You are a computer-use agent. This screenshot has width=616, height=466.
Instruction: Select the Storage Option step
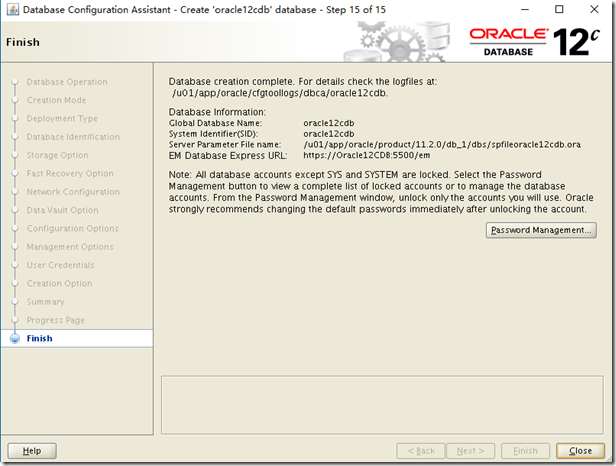tap(57, 155)
